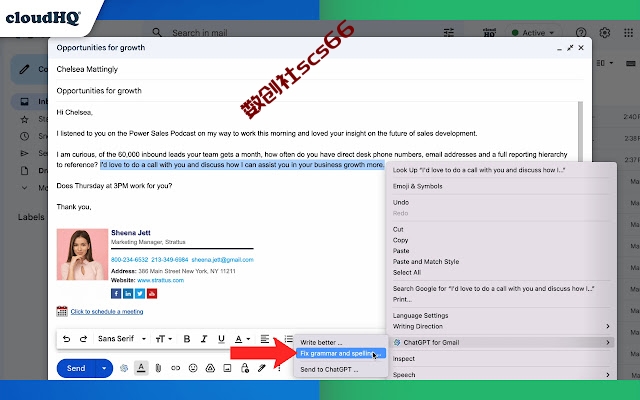640x400 pixels.
Task: Choose Fix grammar and spelling
Action: coord(340,353)
